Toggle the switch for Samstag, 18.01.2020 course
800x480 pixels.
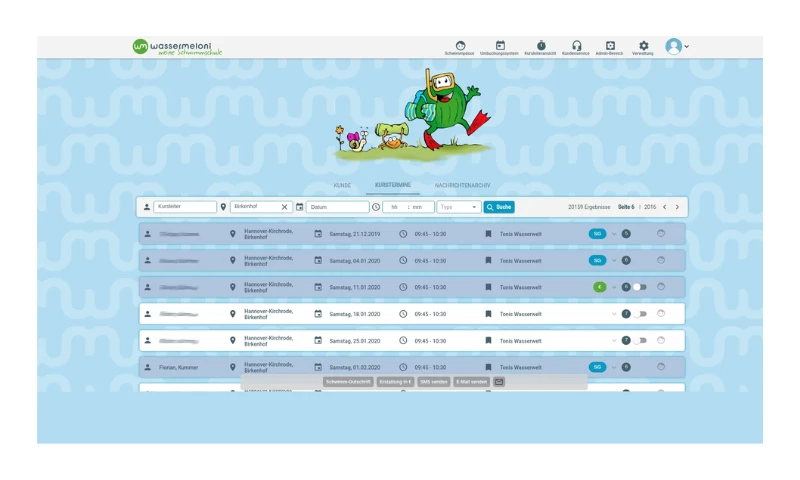coord(639,314)
